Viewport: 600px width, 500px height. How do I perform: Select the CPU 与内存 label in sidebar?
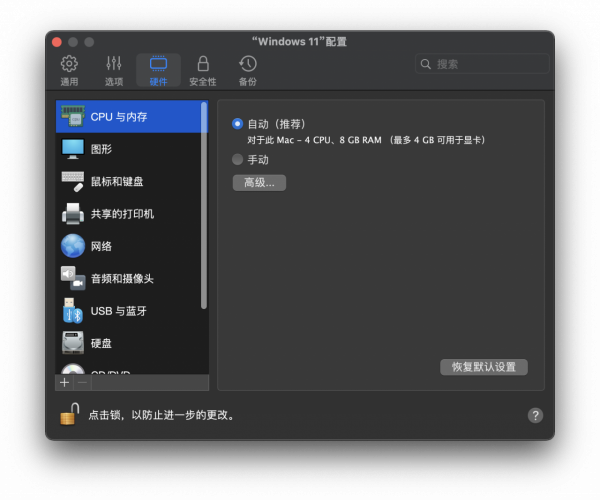pos(119,117)
